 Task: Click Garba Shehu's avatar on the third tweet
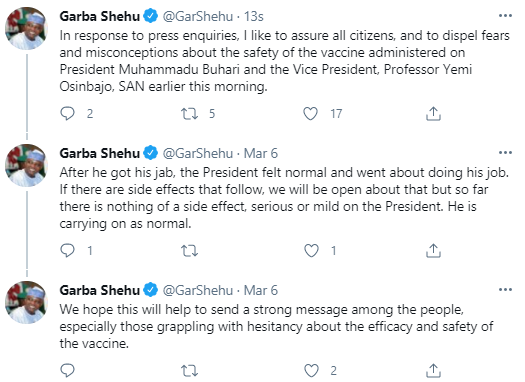[26, 302]
